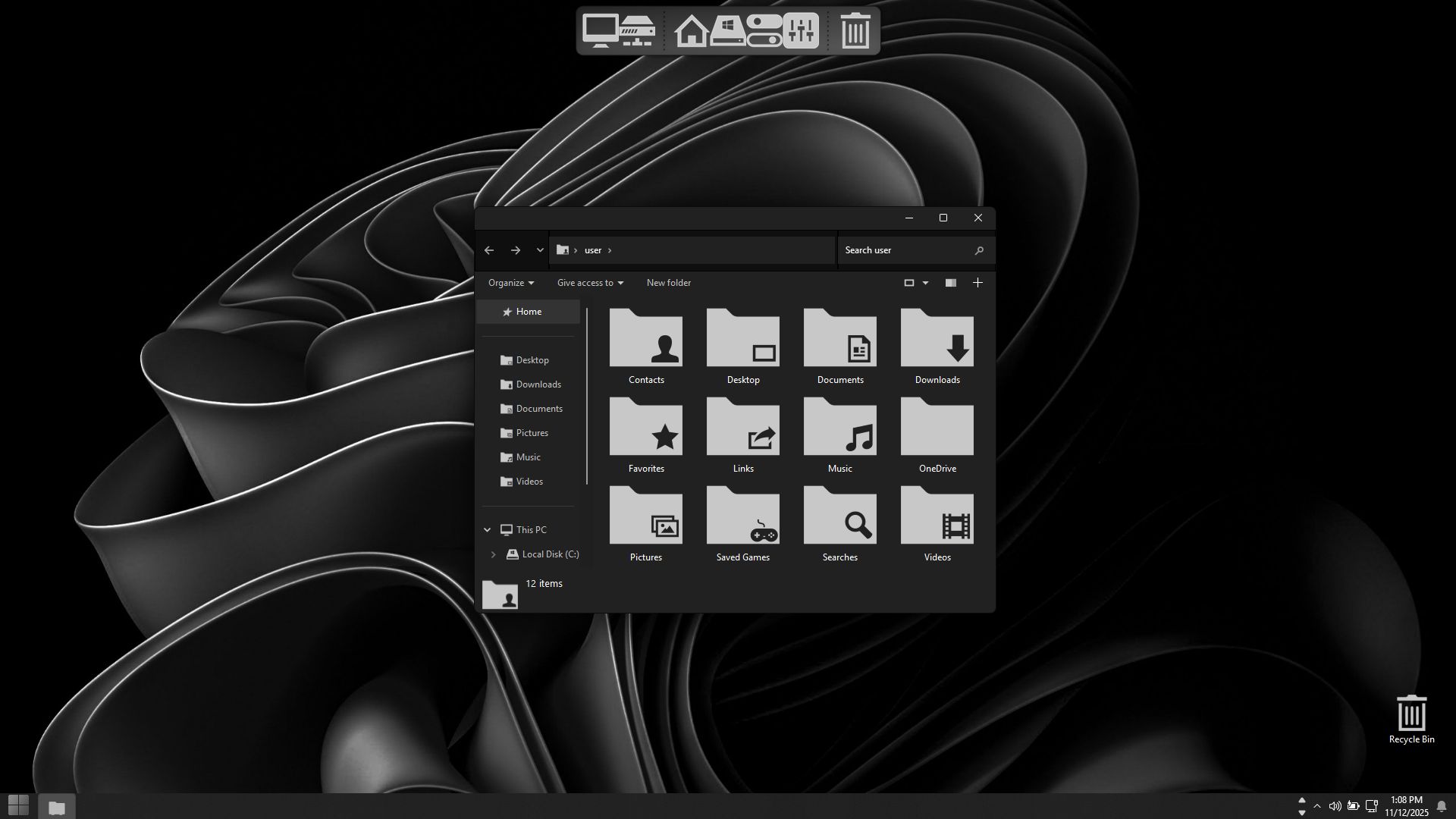
Task: Open the trash can in top dock
Action: click(855, 31)
